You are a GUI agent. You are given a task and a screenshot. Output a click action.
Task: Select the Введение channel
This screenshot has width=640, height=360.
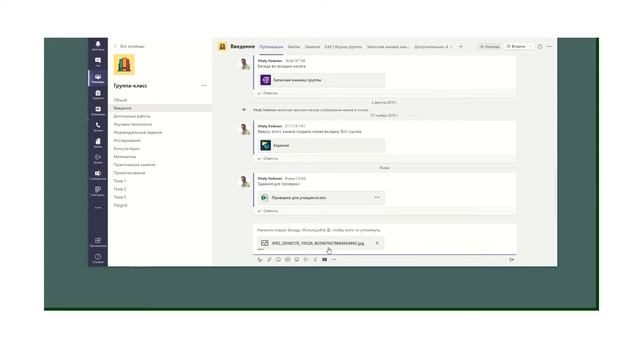click(x=160, y=108)
